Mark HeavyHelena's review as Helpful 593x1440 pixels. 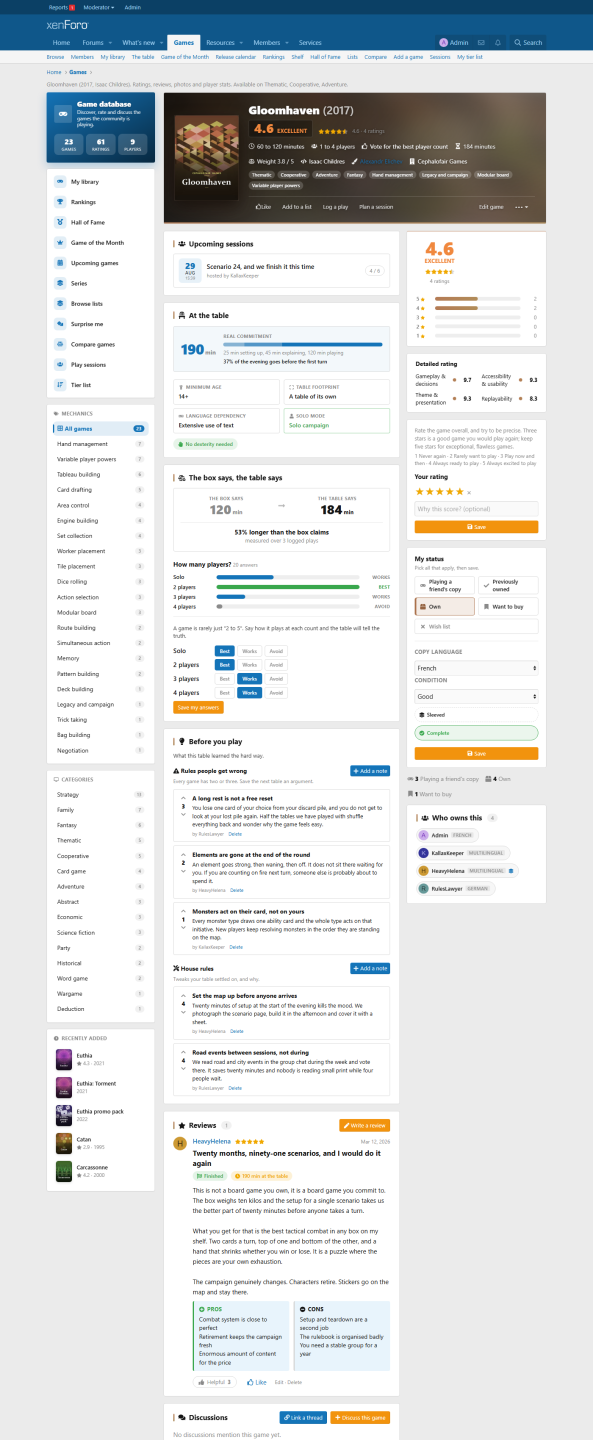pyautogui.click(x=214, y=1382)
